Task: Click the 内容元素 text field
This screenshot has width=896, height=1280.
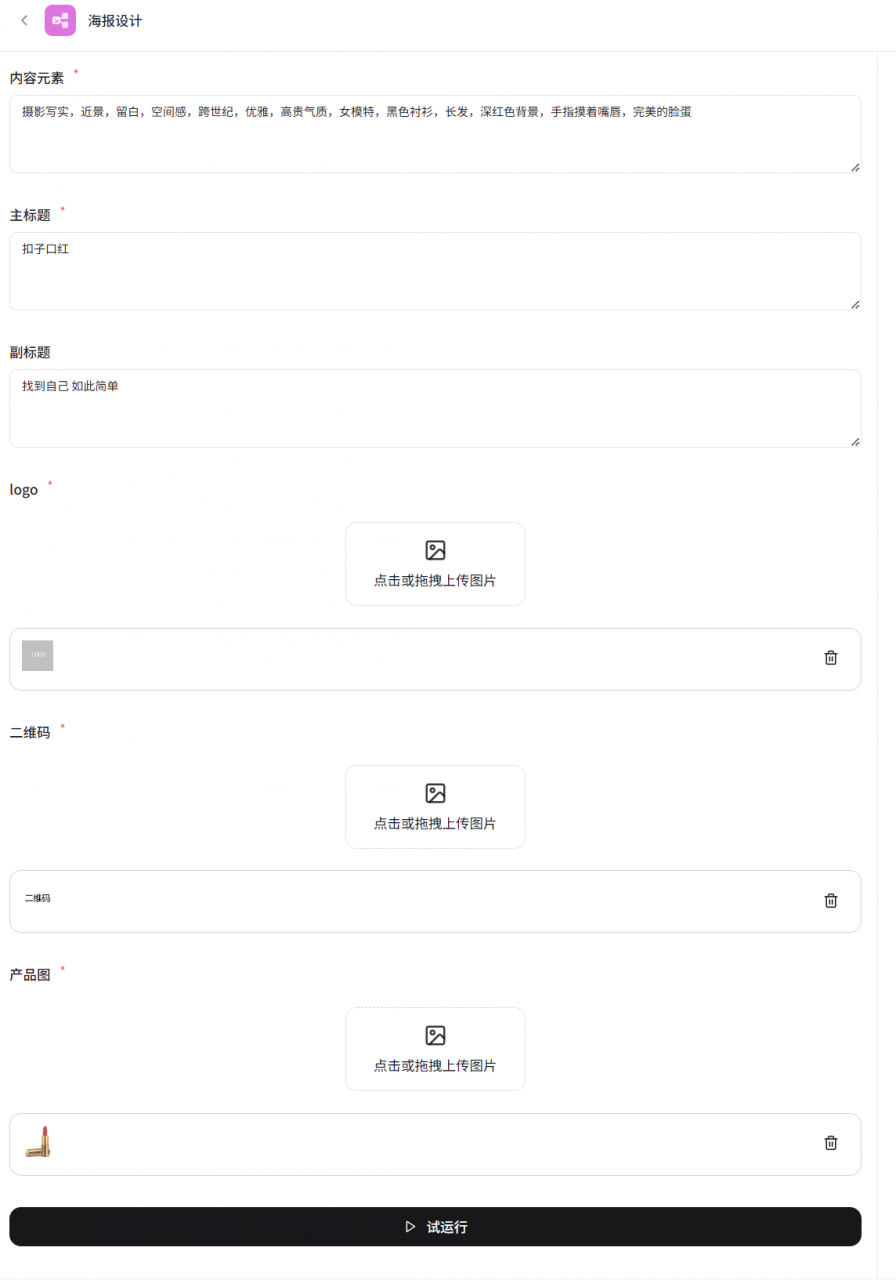Action: (x=435, y=134)
